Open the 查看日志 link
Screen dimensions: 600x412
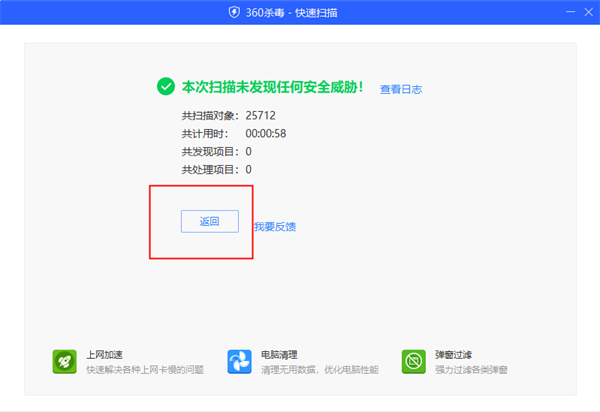pyautogui.click(x=401, y=89)
